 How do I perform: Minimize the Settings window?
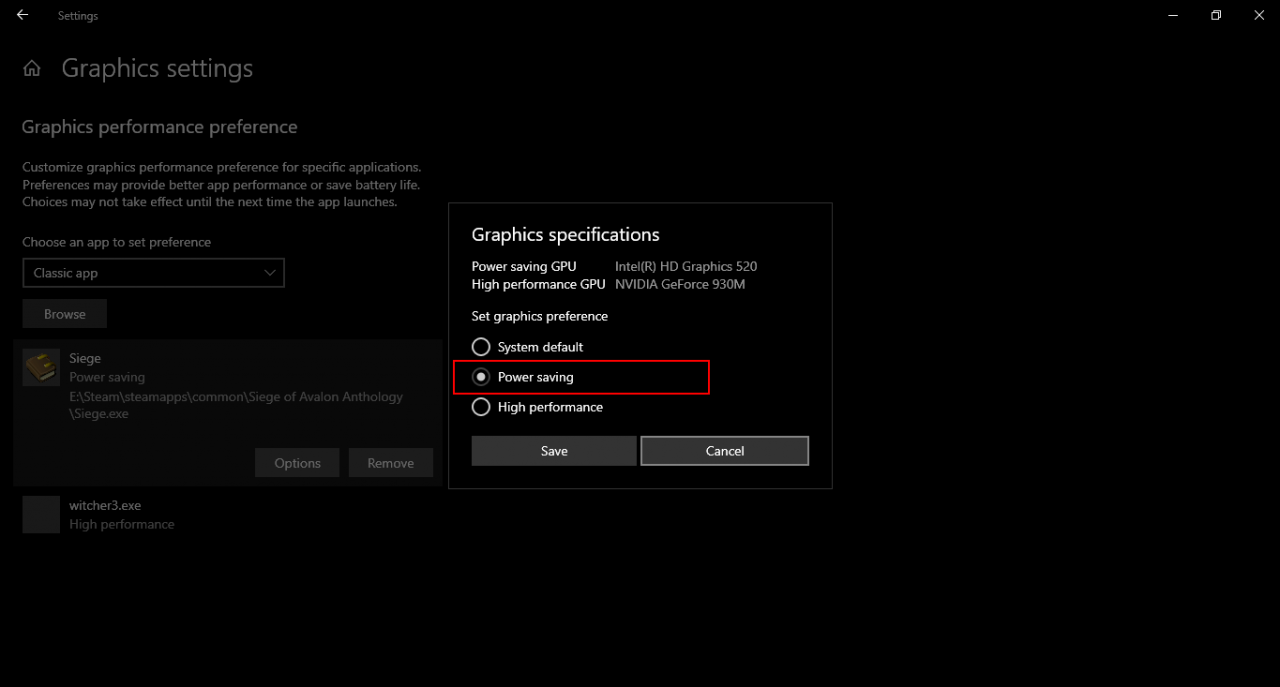(1172, 15)
